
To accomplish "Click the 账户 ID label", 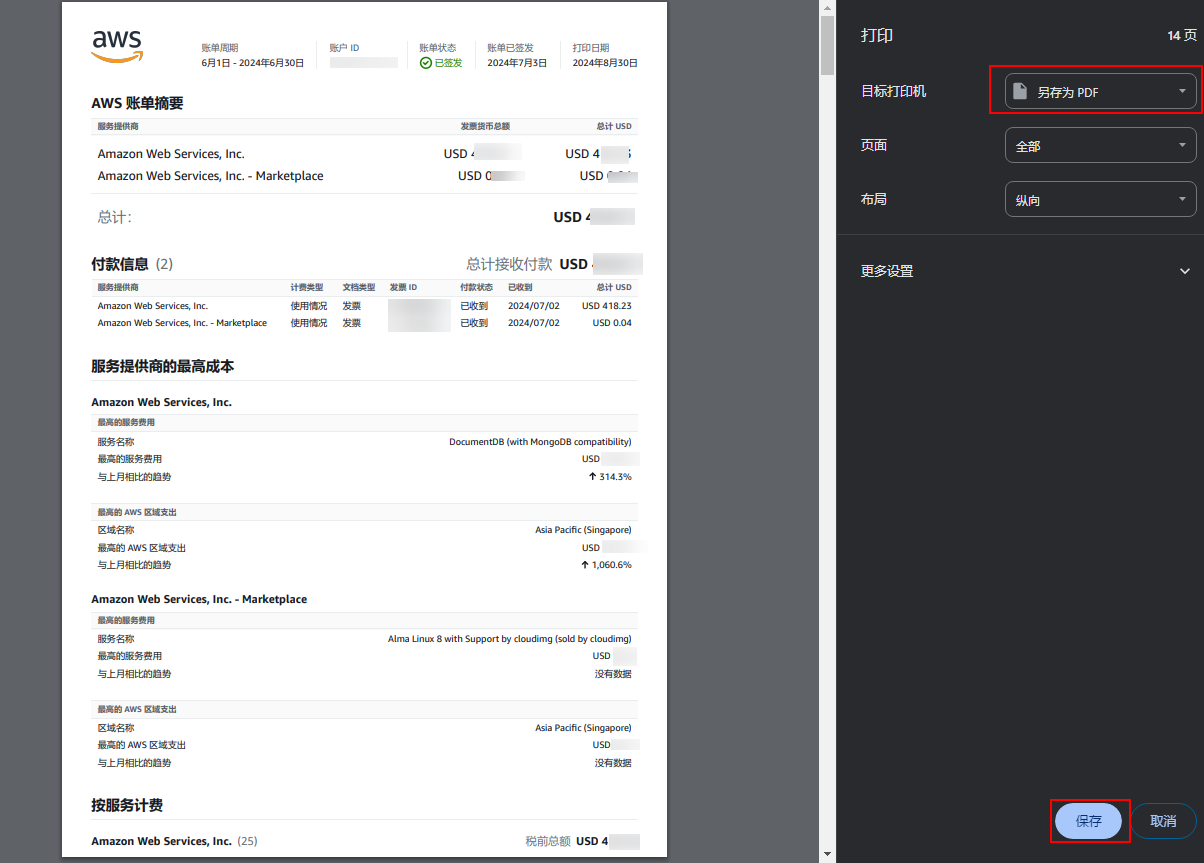I will [x=344, y=48].
